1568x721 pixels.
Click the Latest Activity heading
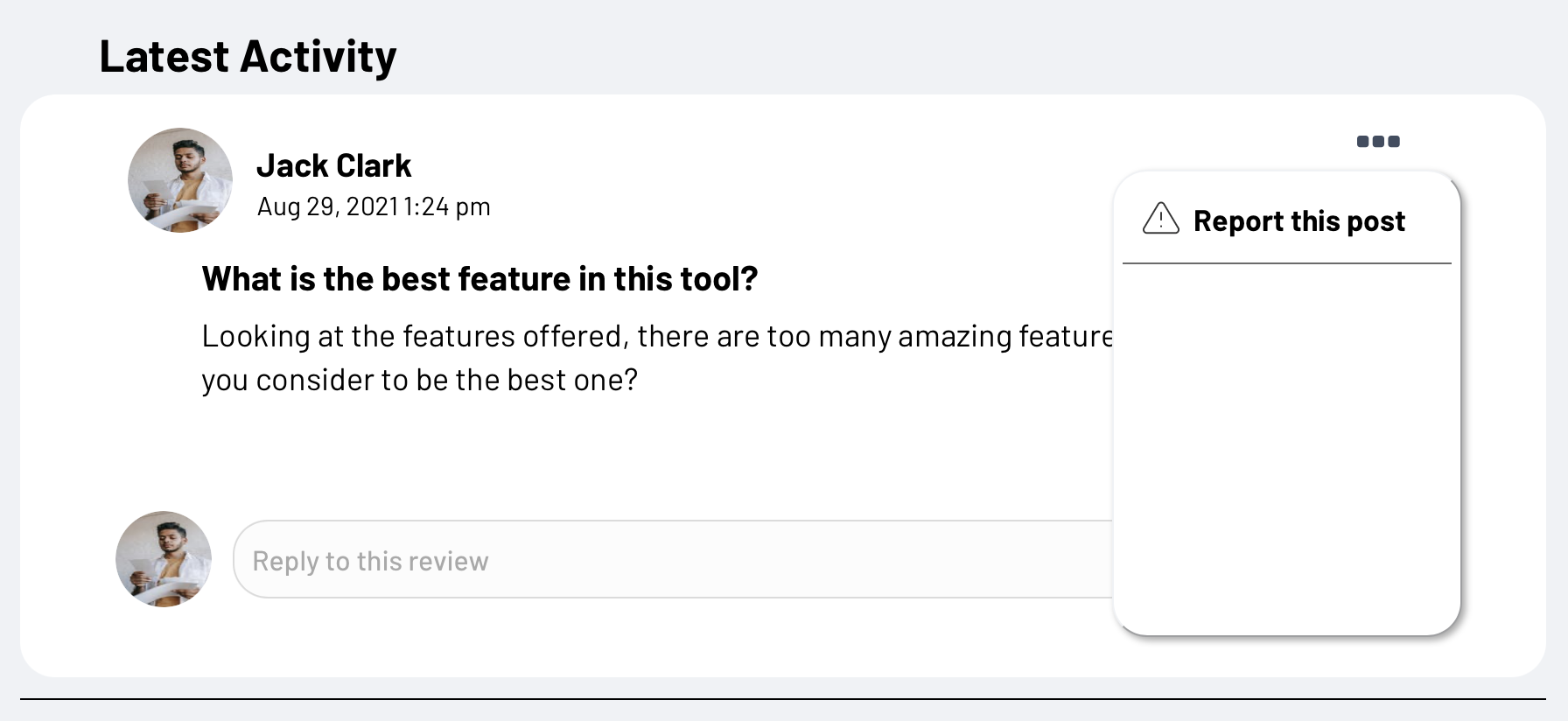pyautogui.click(x=248, y=57)
